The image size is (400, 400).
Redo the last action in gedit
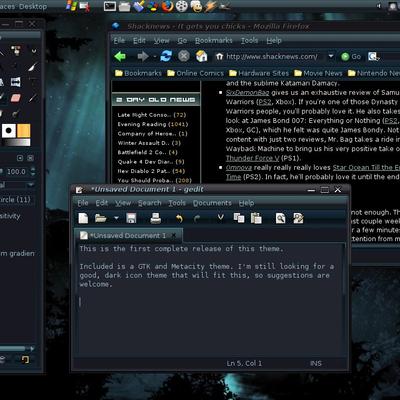pos(197,218)
